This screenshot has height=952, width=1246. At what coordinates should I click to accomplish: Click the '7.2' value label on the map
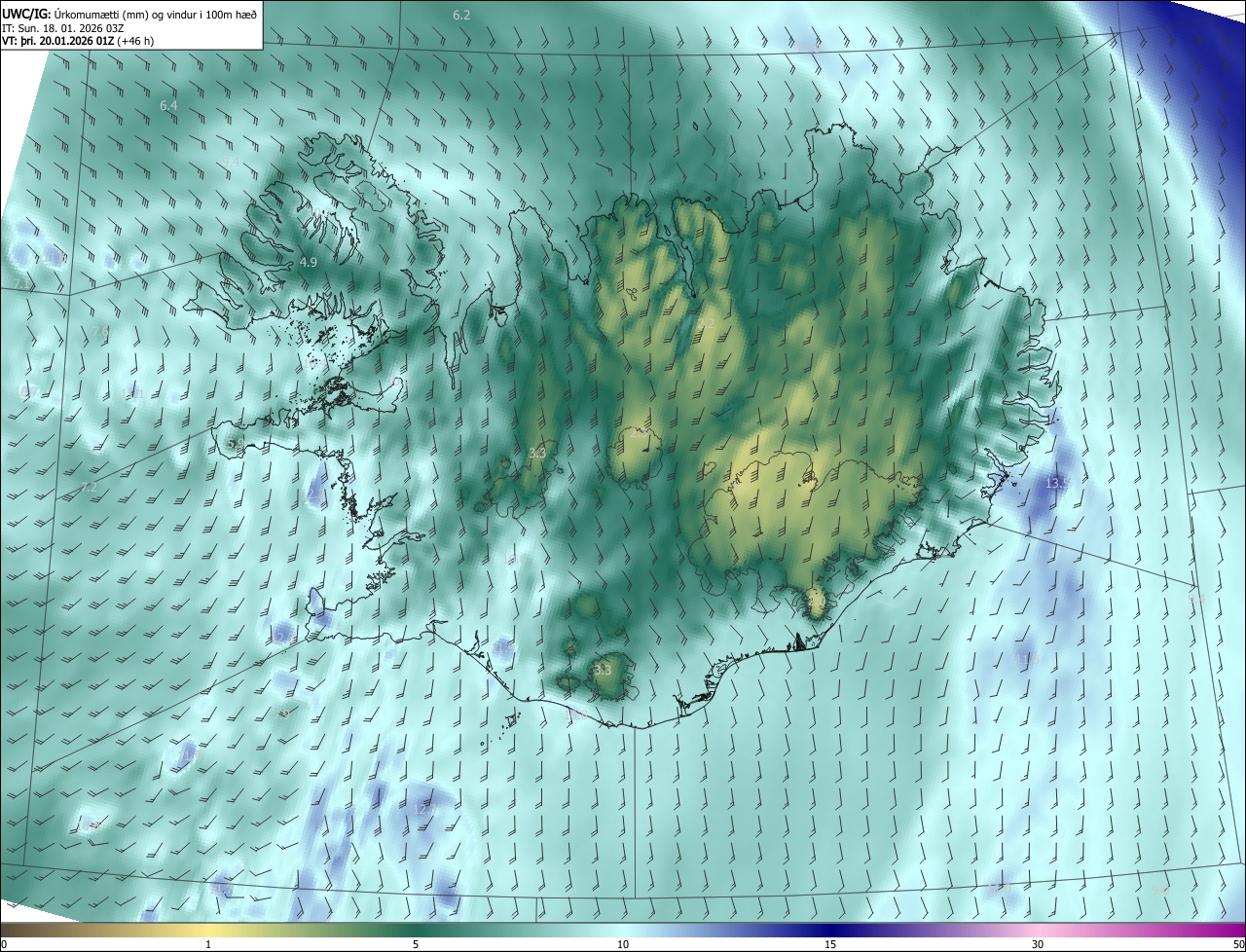pyautogui.click(x=90, y=487)
